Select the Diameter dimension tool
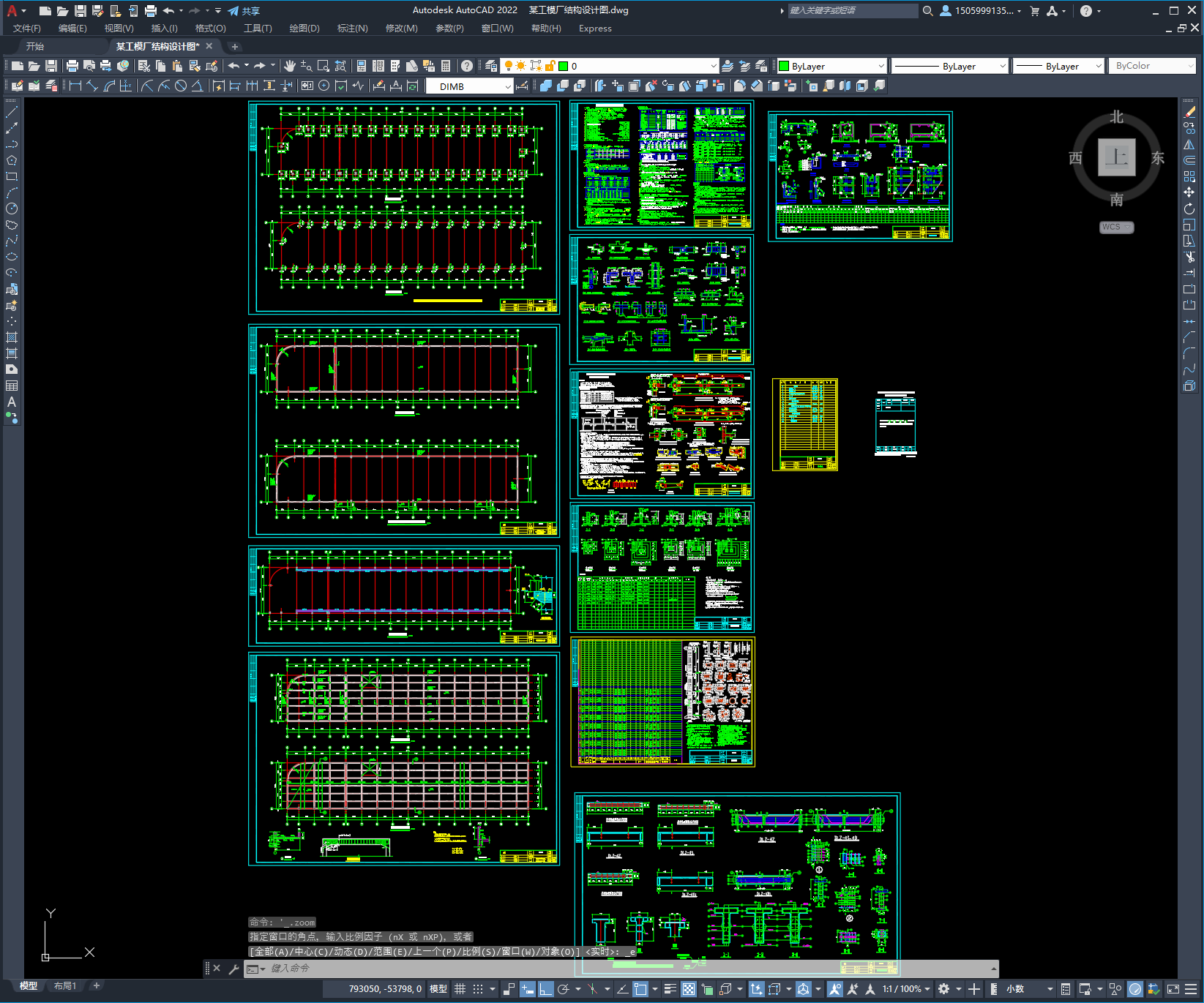 (181, 86)
